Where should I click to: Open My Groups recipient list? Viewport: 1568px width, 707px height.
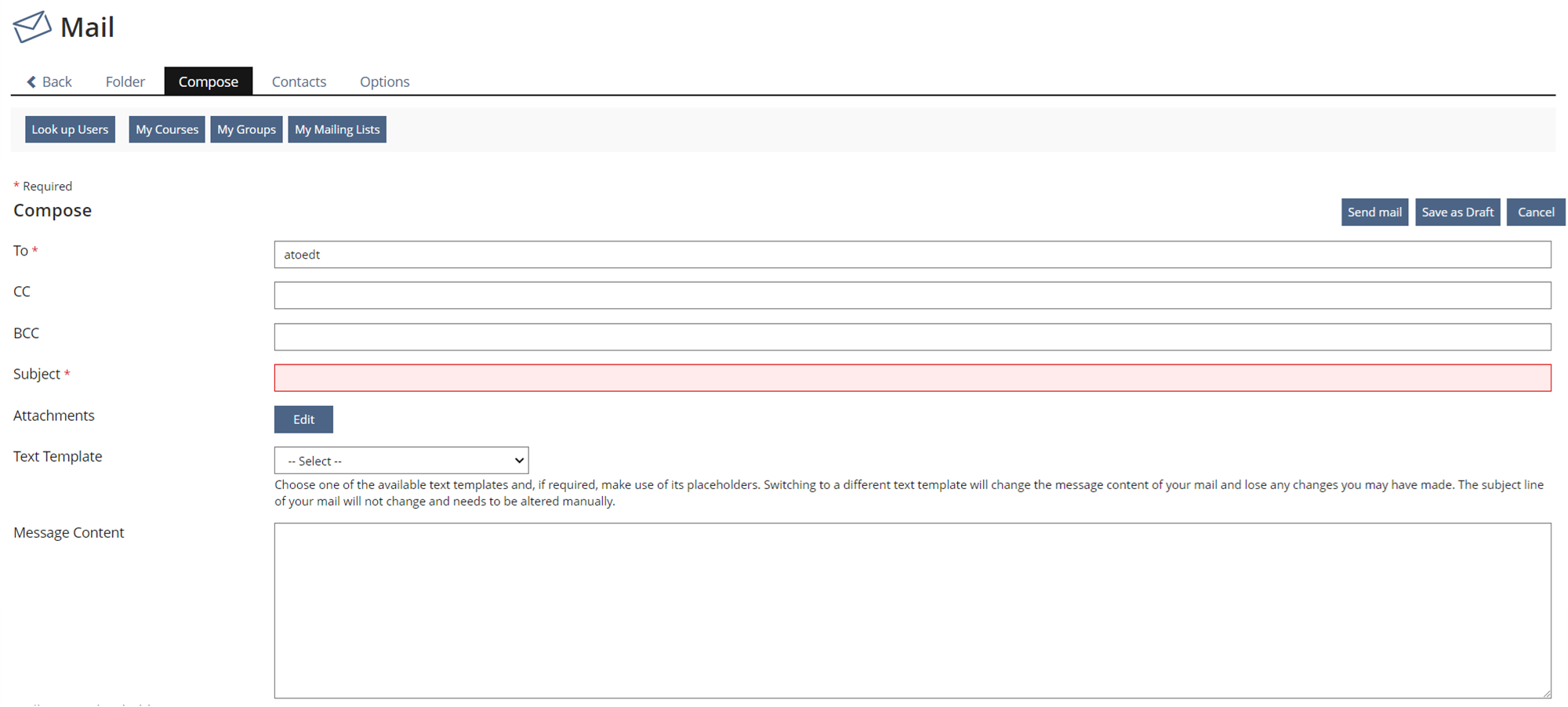[246, 129]
